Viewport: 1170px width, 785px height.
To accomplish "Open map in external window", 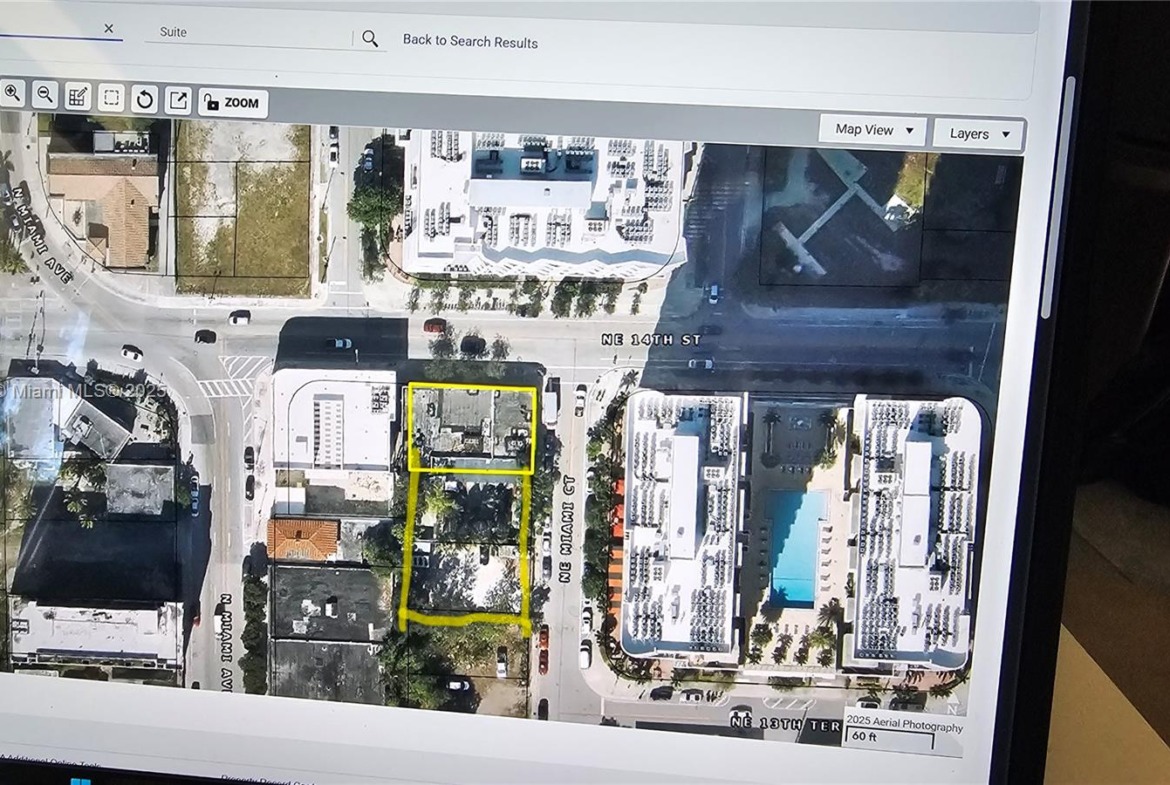I will (178, 101).
